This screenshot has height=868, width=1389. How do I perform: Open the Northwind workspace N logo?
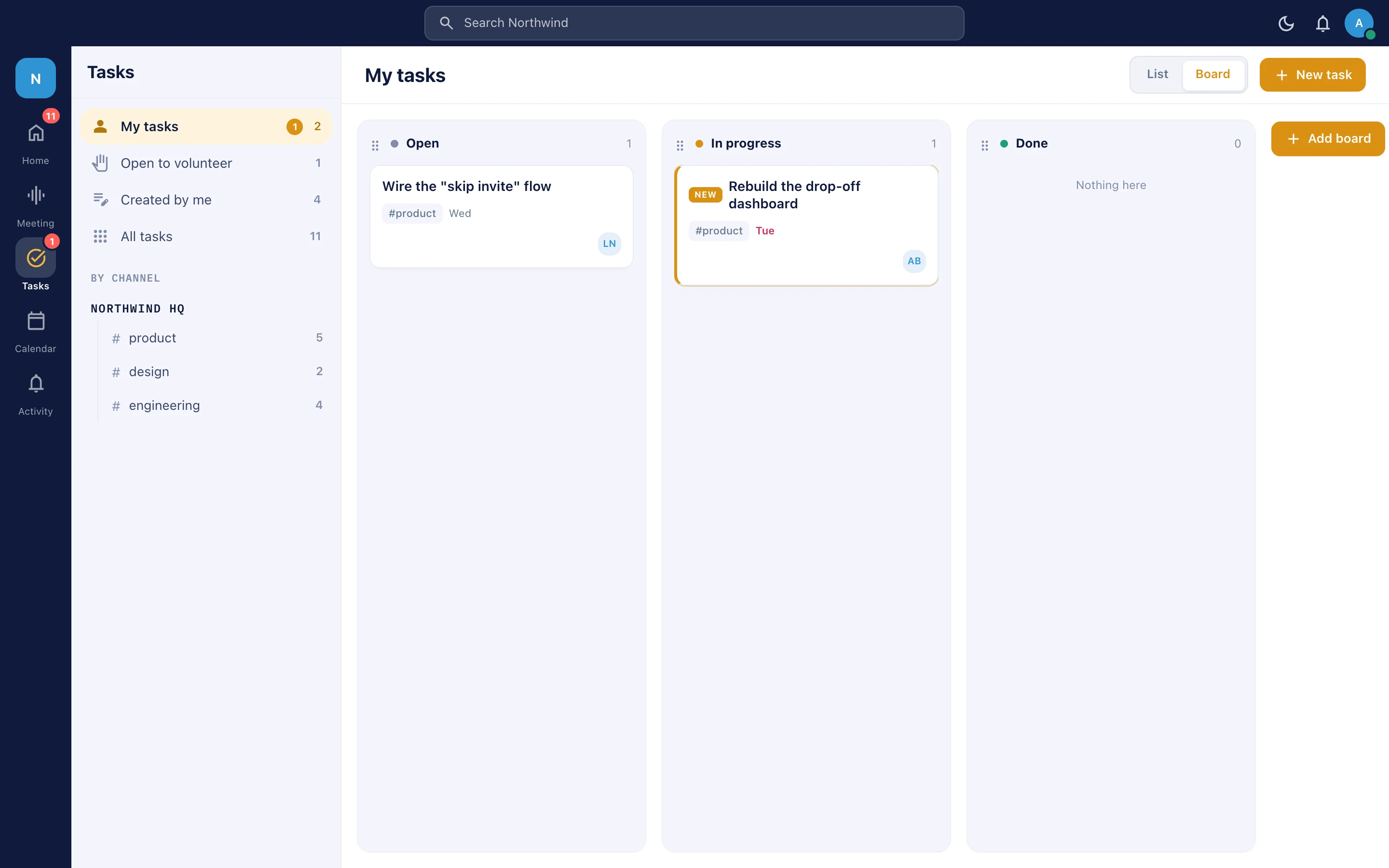pyautogui.click(x=36, y=78)
